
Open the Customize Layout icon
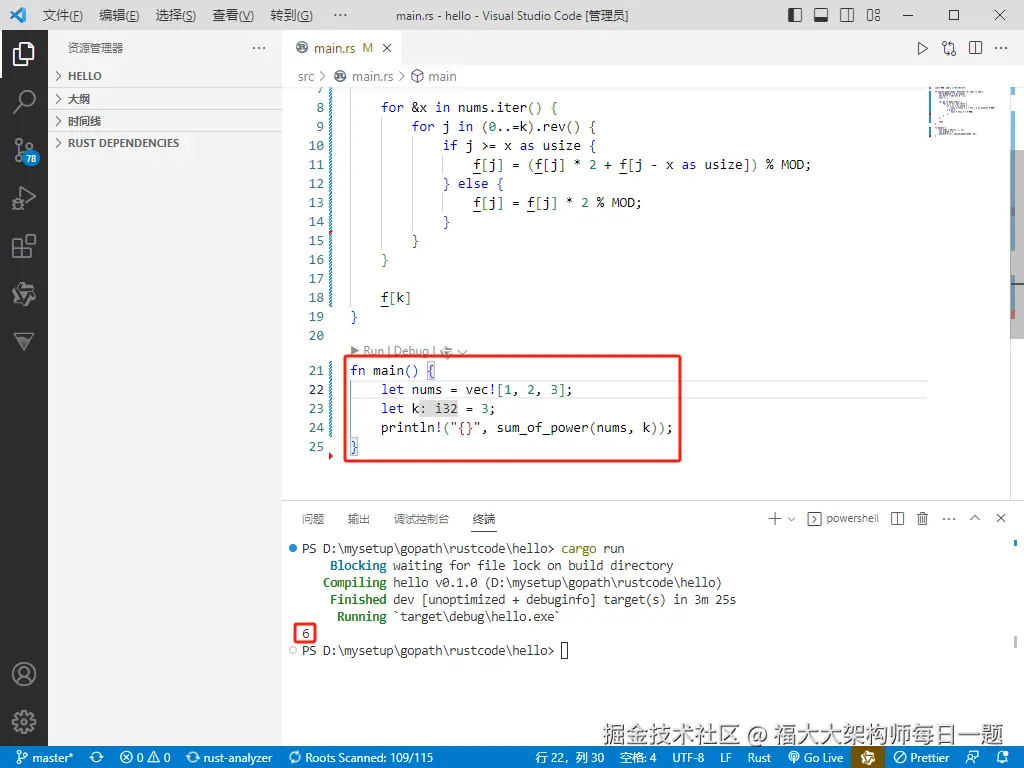click(x=874, y=15)
